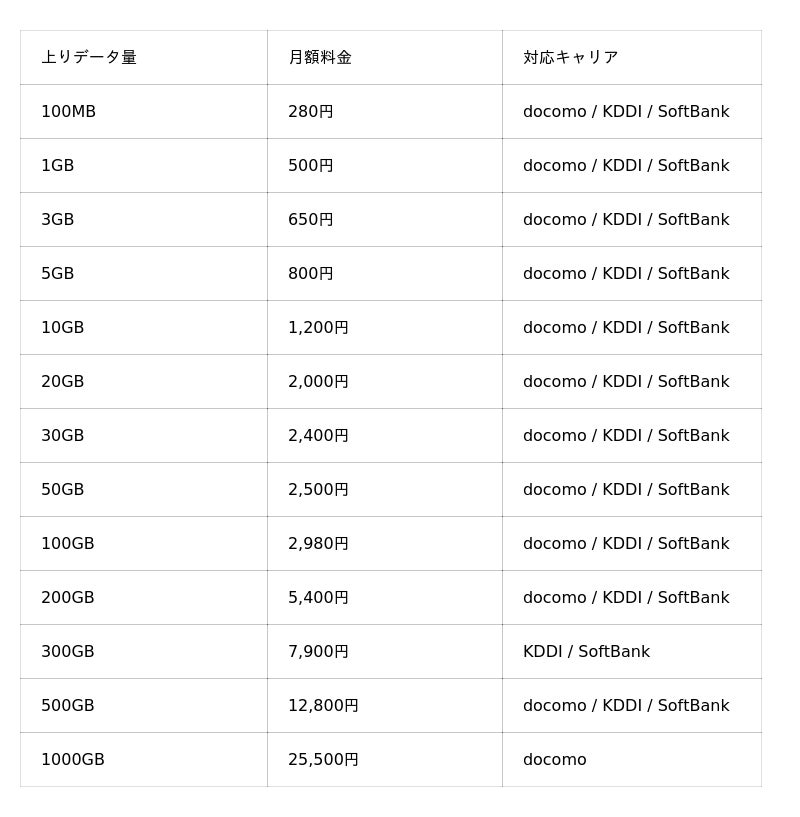The image size is (800, 817).
Task: Select the 1GB data plan cell
Action: 144,166
